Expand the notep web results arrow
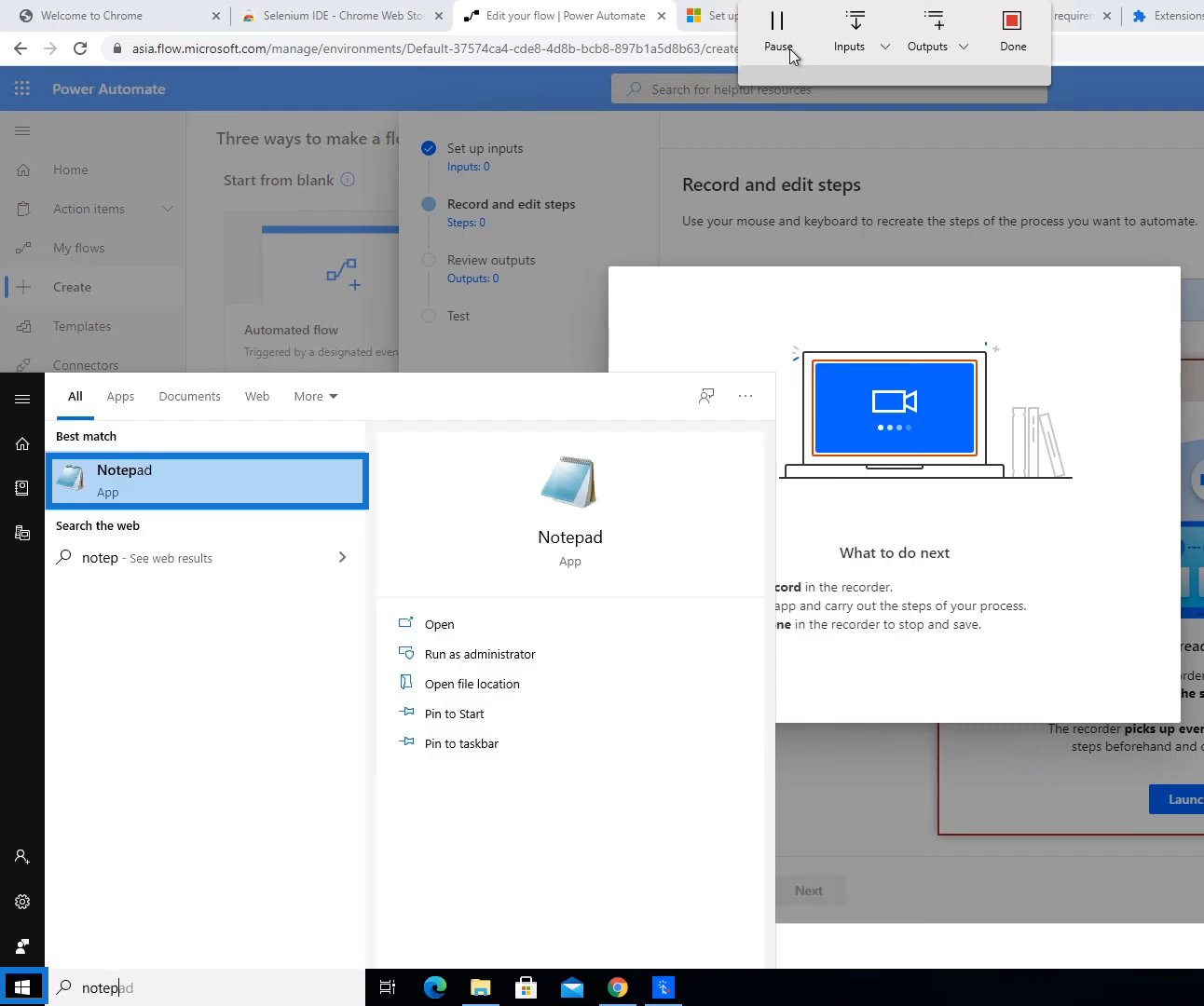The height and width of the screenshot is (1006, 1204). (342, 557)
